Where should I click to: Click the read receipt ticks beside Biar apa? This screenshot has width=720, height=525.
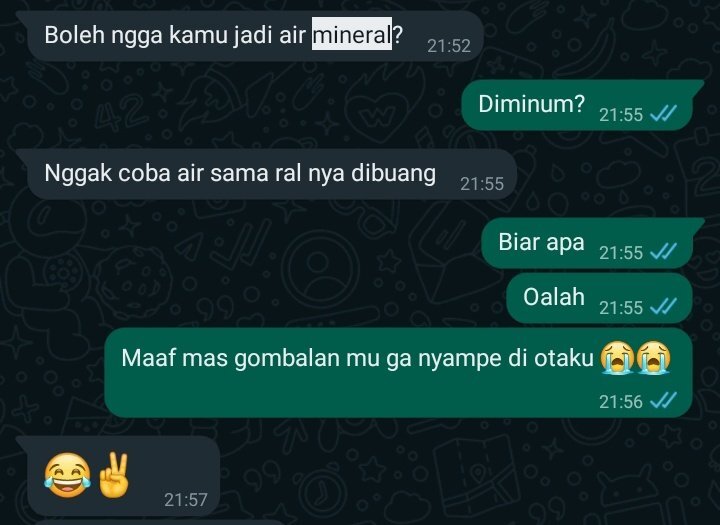(664, 252)
